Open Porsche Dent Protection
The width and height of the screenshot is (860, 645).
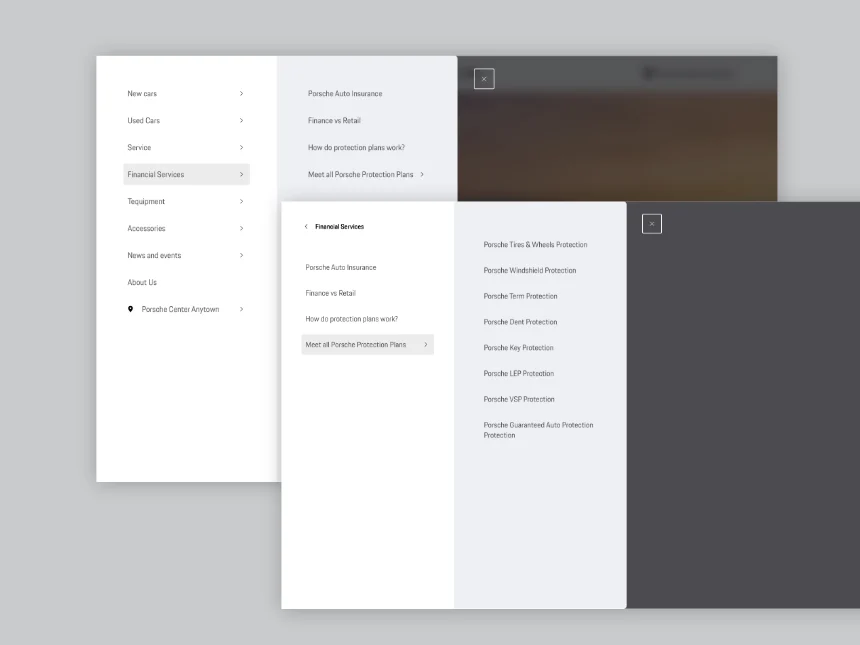click(520, 322)
